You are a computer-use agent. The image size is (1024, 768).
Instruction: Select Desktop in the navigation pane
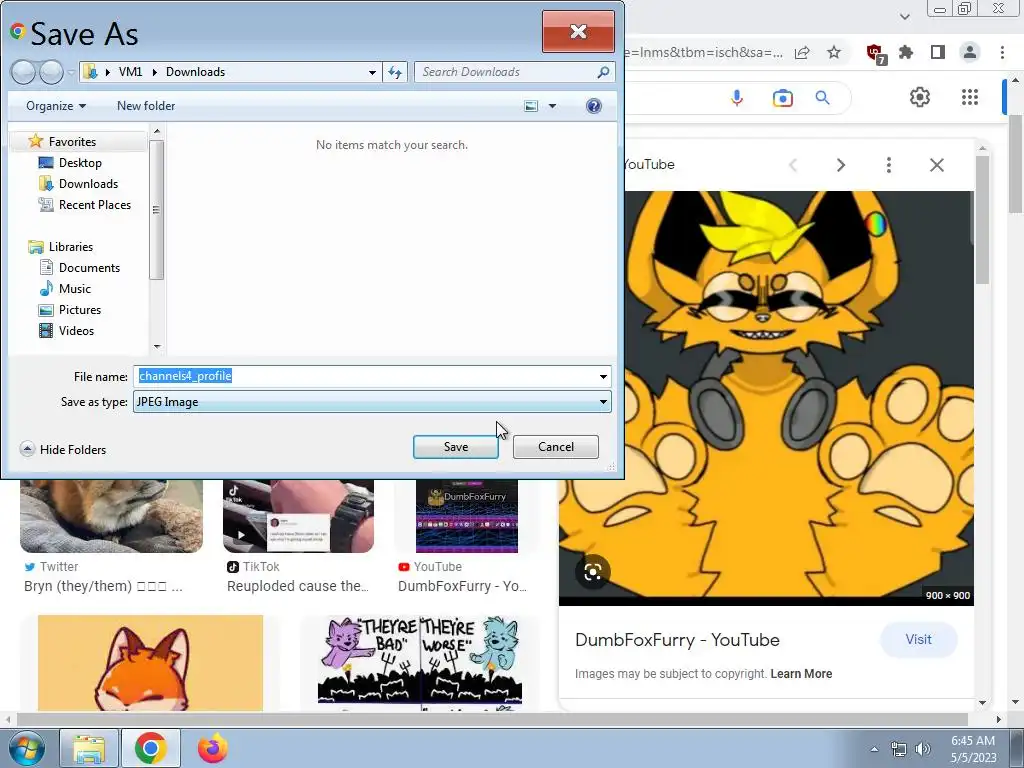pos(80,163)
